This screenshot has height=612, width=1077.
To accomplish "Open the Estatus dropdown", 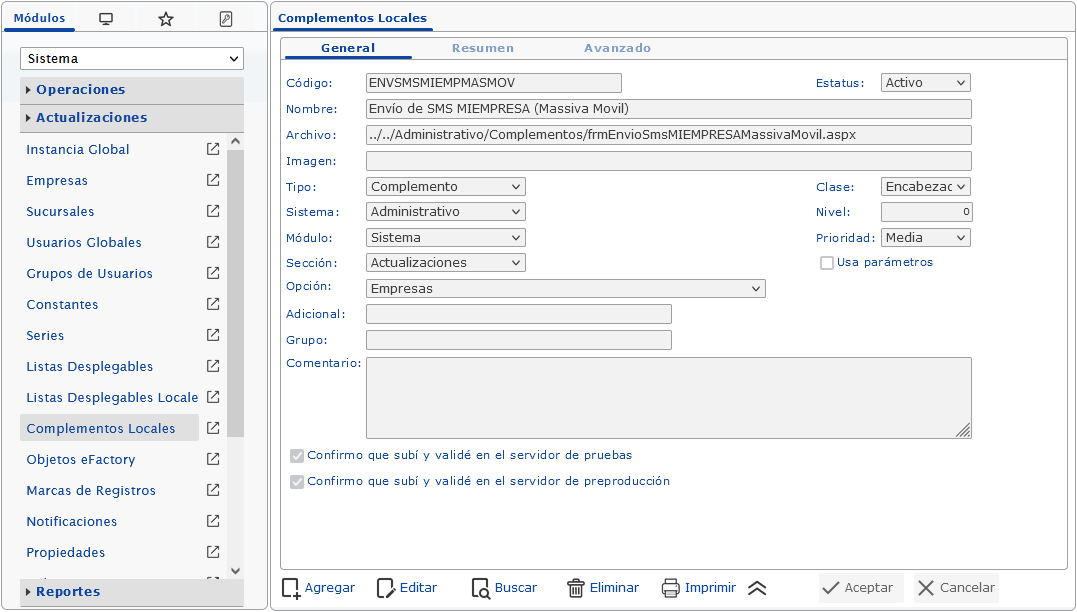I will pyautogui.click(x=925, y=82).
